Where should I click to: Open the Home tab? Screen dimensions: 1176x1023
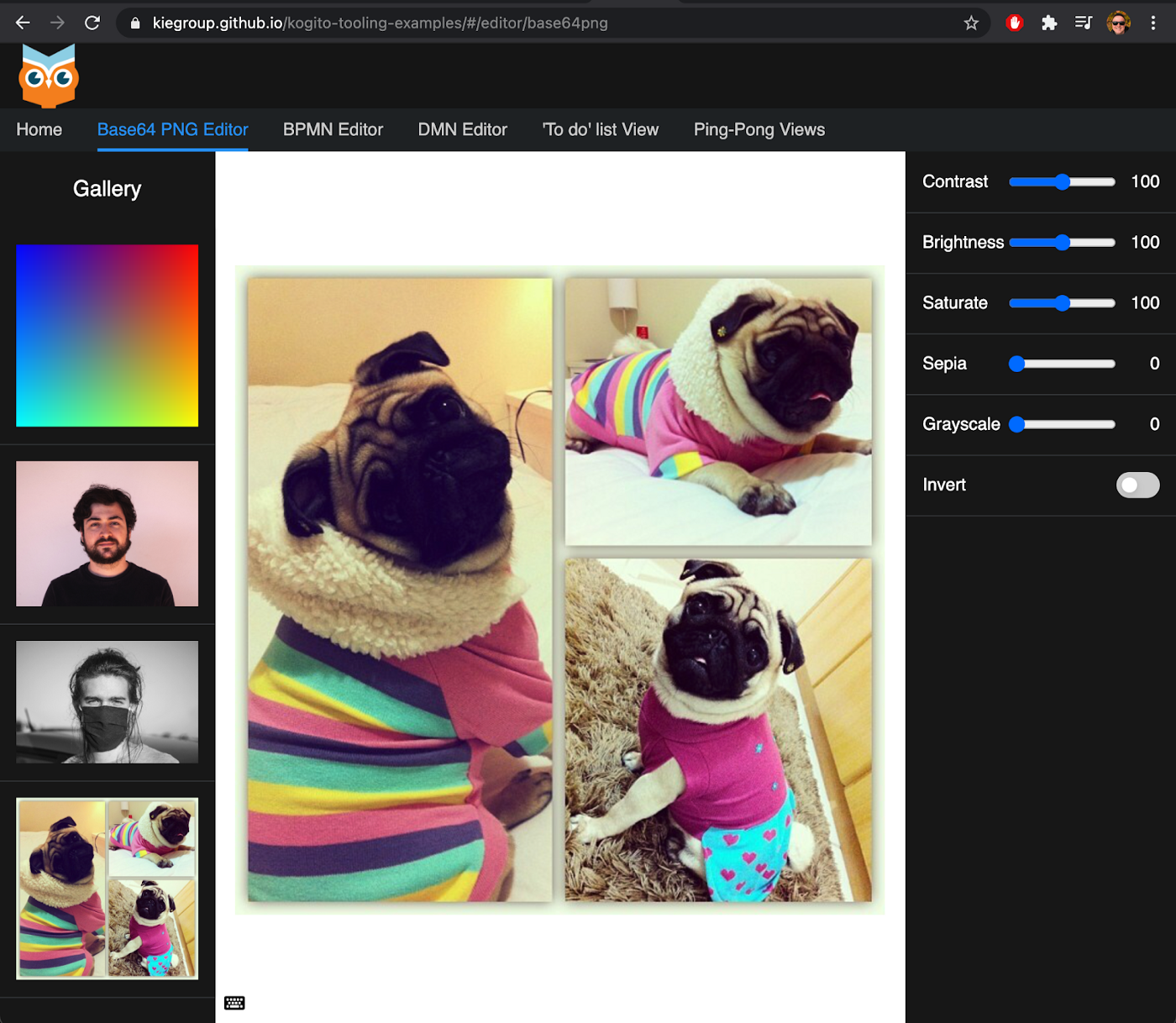(39, 129)
